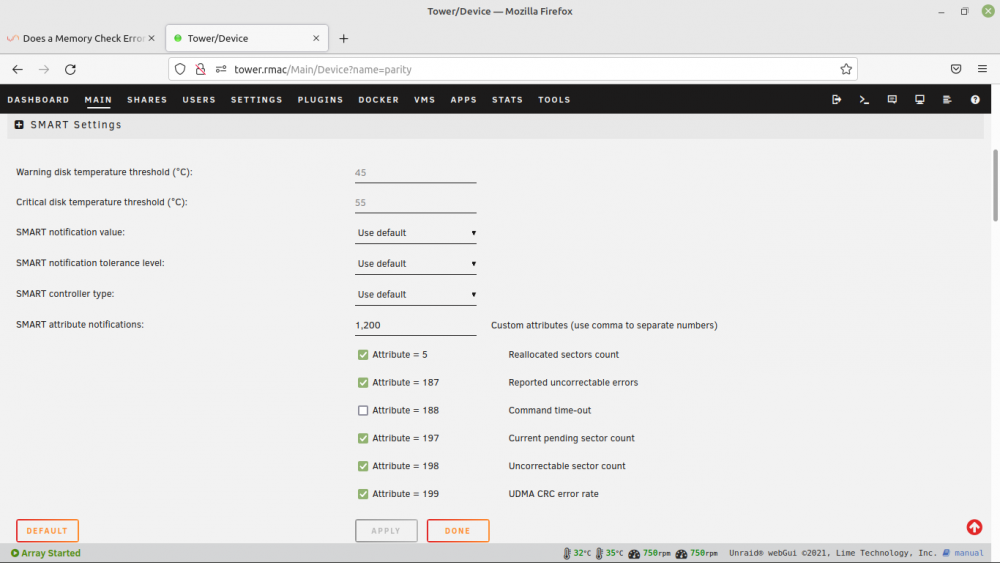The width and height of the screenshot is (1000, 563).
Task: Enable Attribute = 188 checkbox
Action: click(363, 411)
